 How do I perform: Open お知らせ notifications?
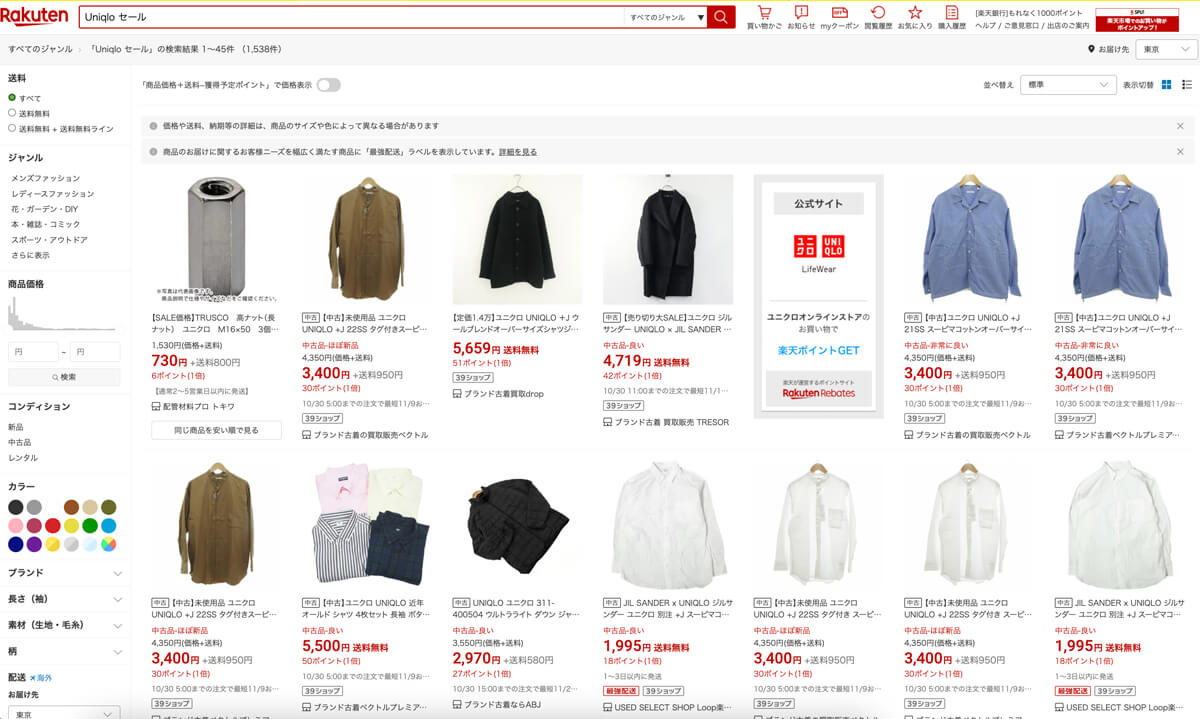pyautogui.click(x=801, y=17)
